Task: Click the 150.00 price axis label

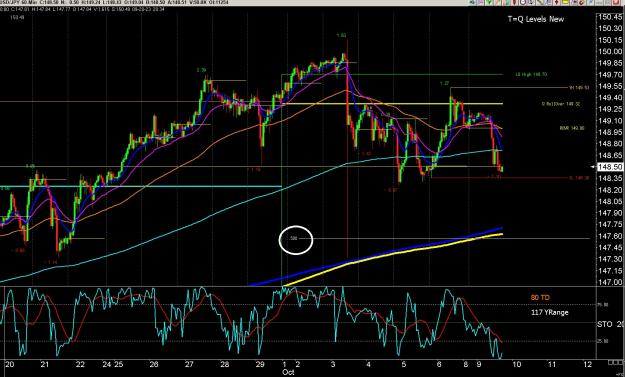Action: pyautogui.click(x=610, y=51)
